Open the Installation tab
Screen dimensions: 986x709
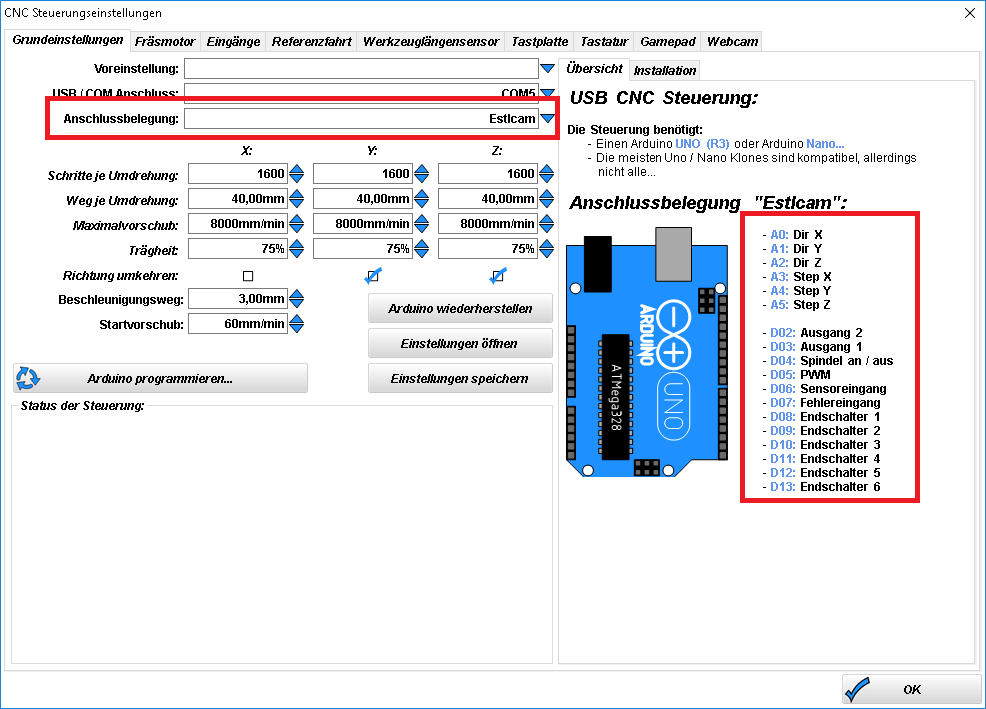[665, 70]
